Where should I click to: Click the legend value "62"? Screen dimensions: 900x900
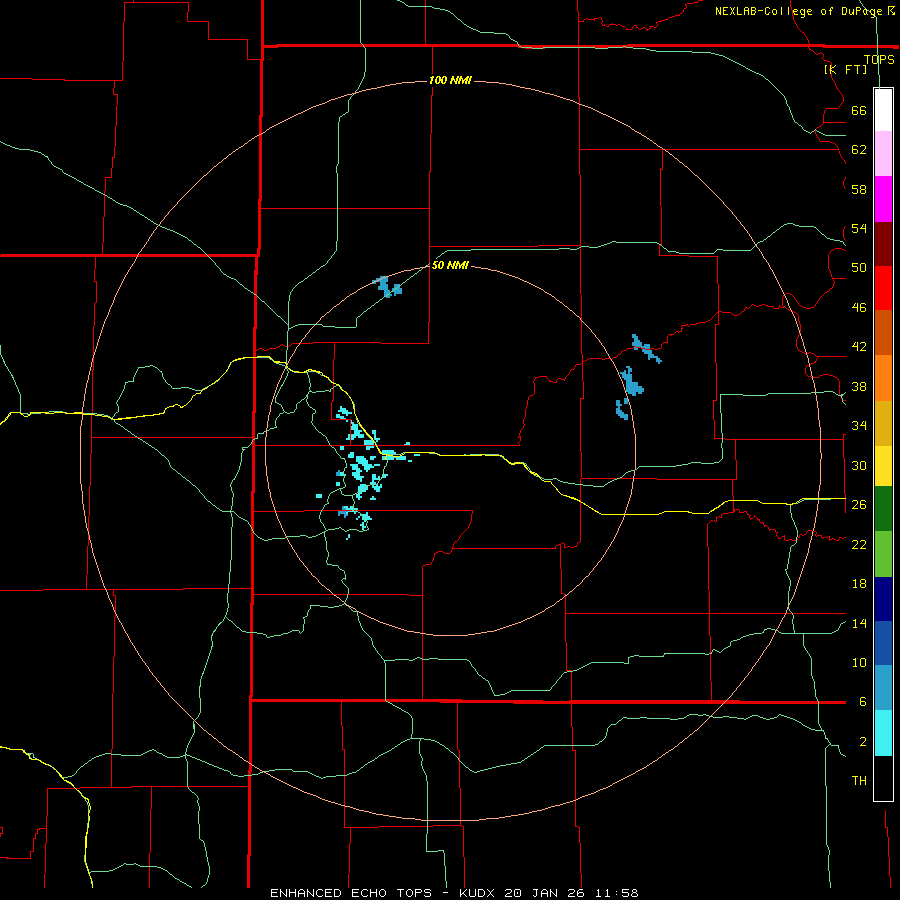coord(859,150)
